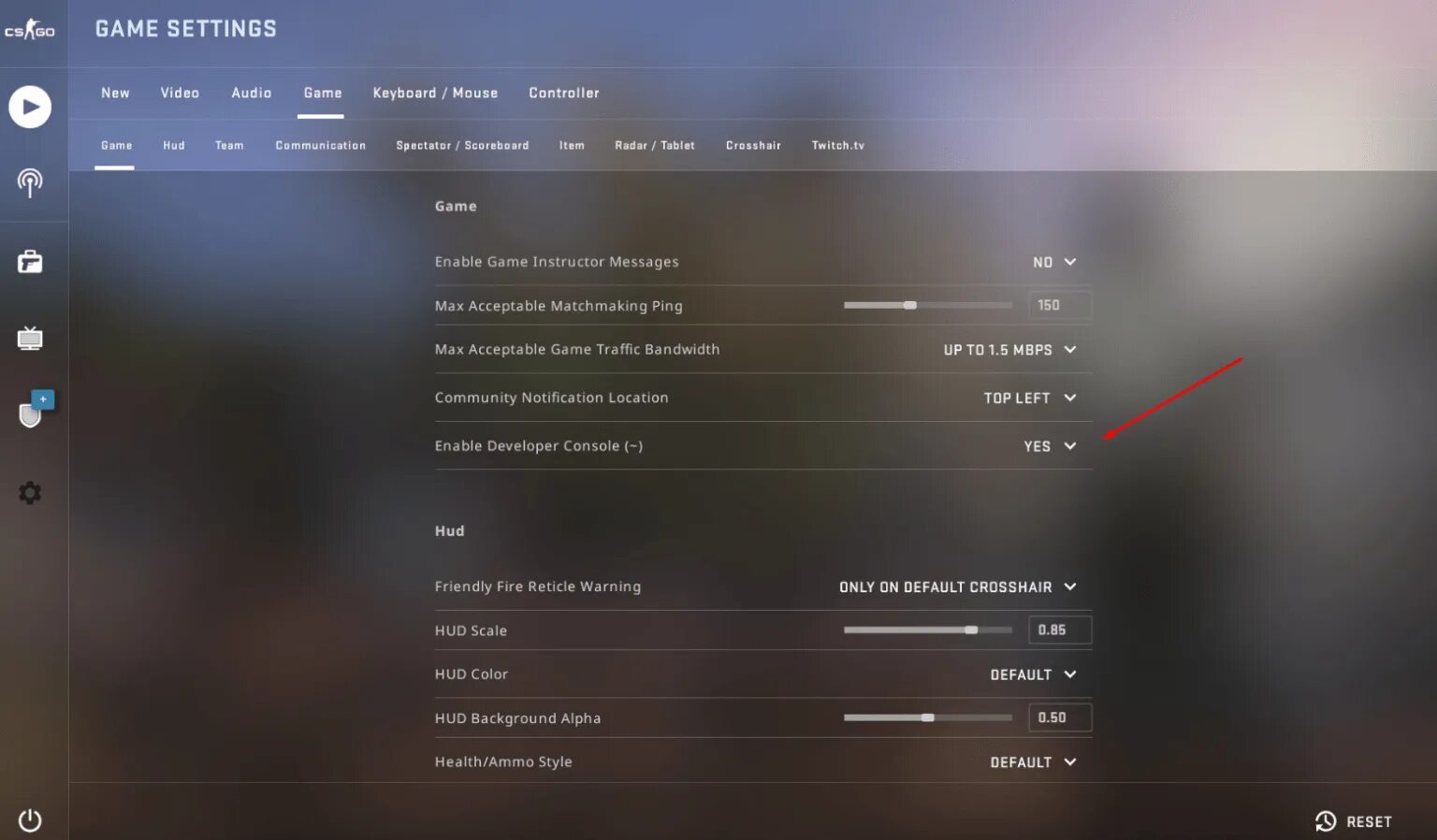Open Friendly Fire Reticle Warning dropdown
This screenshot has height=840, width=1437.
point(958,587)
